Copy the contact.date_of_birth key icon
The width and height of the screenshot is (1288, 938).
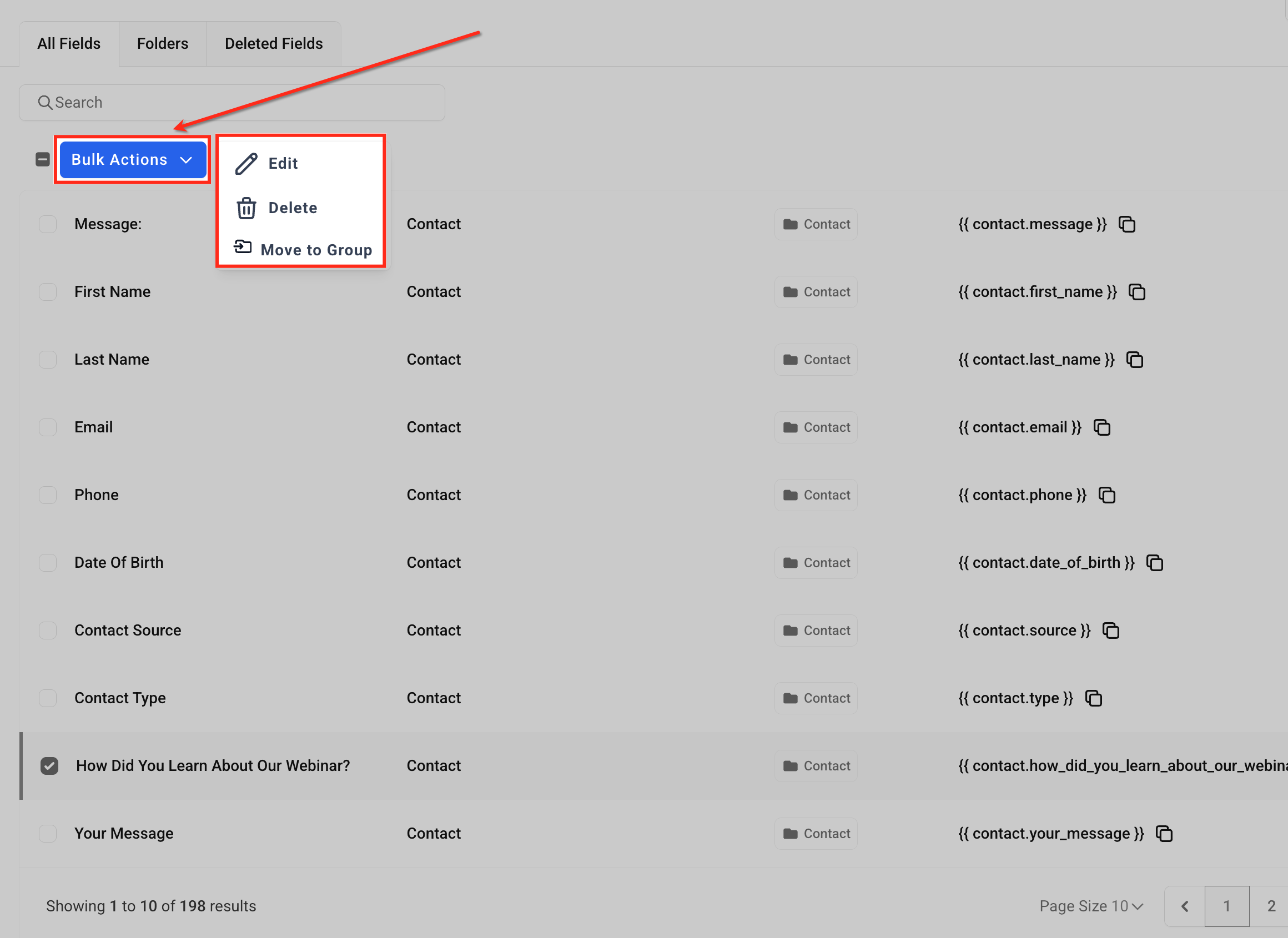(x=1155, y=563)
